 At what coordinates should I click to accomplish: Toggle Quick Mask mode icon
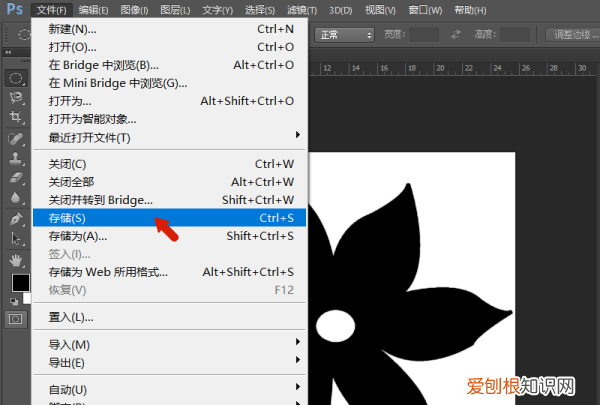(16, 319)
